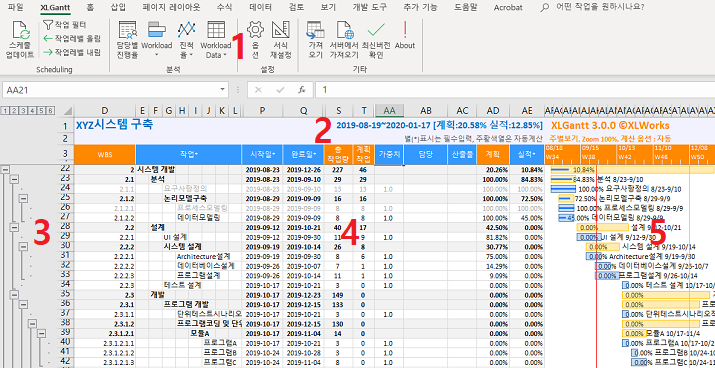Image resolution: width=715 pixels, height=368 pixels.
Task: Open 담당별 진행률 progress report
Action: tap(127, 41)
